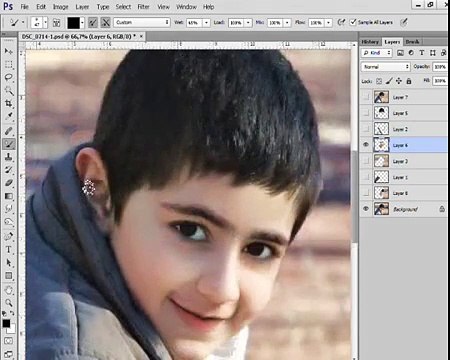Screen dimensions: 450x360
Task: Open the Filter menu
Action: coord(143,7)
